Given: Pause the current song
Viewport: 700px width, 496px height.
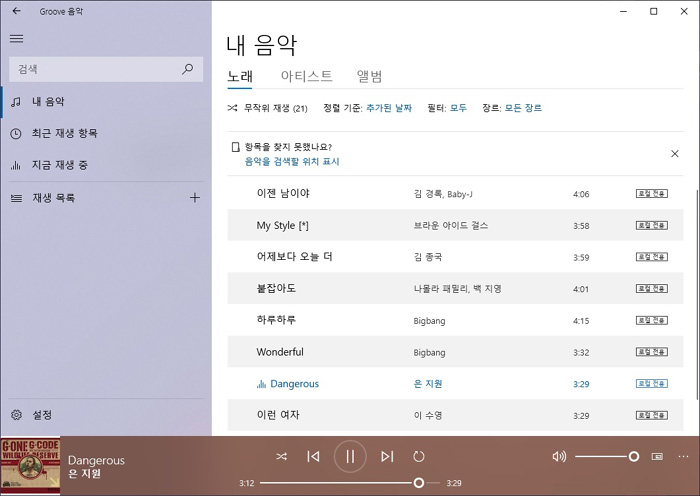Looking at the screenshot, I should coord(350,456).
